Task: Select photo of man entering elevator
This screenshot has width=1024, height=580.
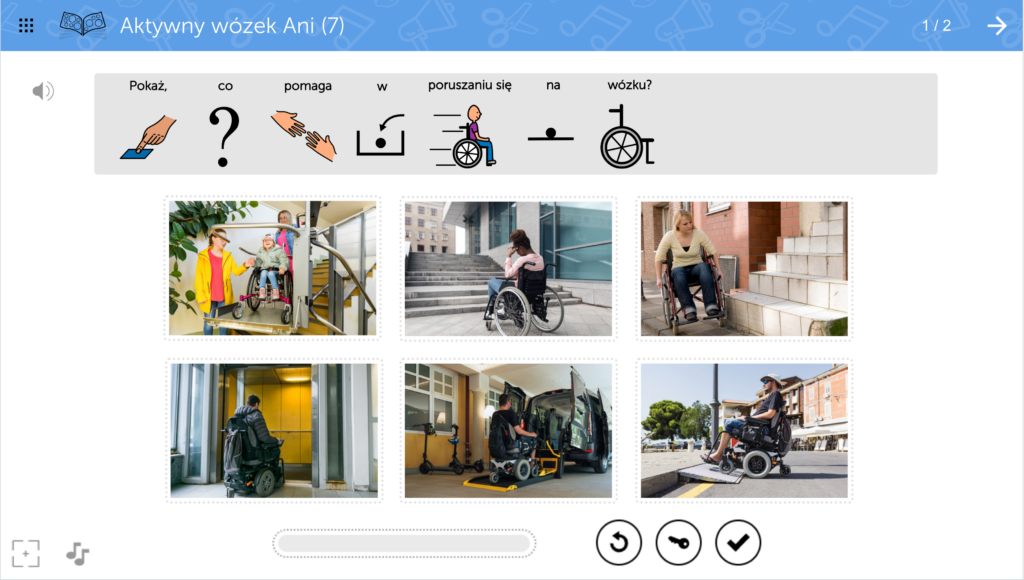Action: [273, 430]
